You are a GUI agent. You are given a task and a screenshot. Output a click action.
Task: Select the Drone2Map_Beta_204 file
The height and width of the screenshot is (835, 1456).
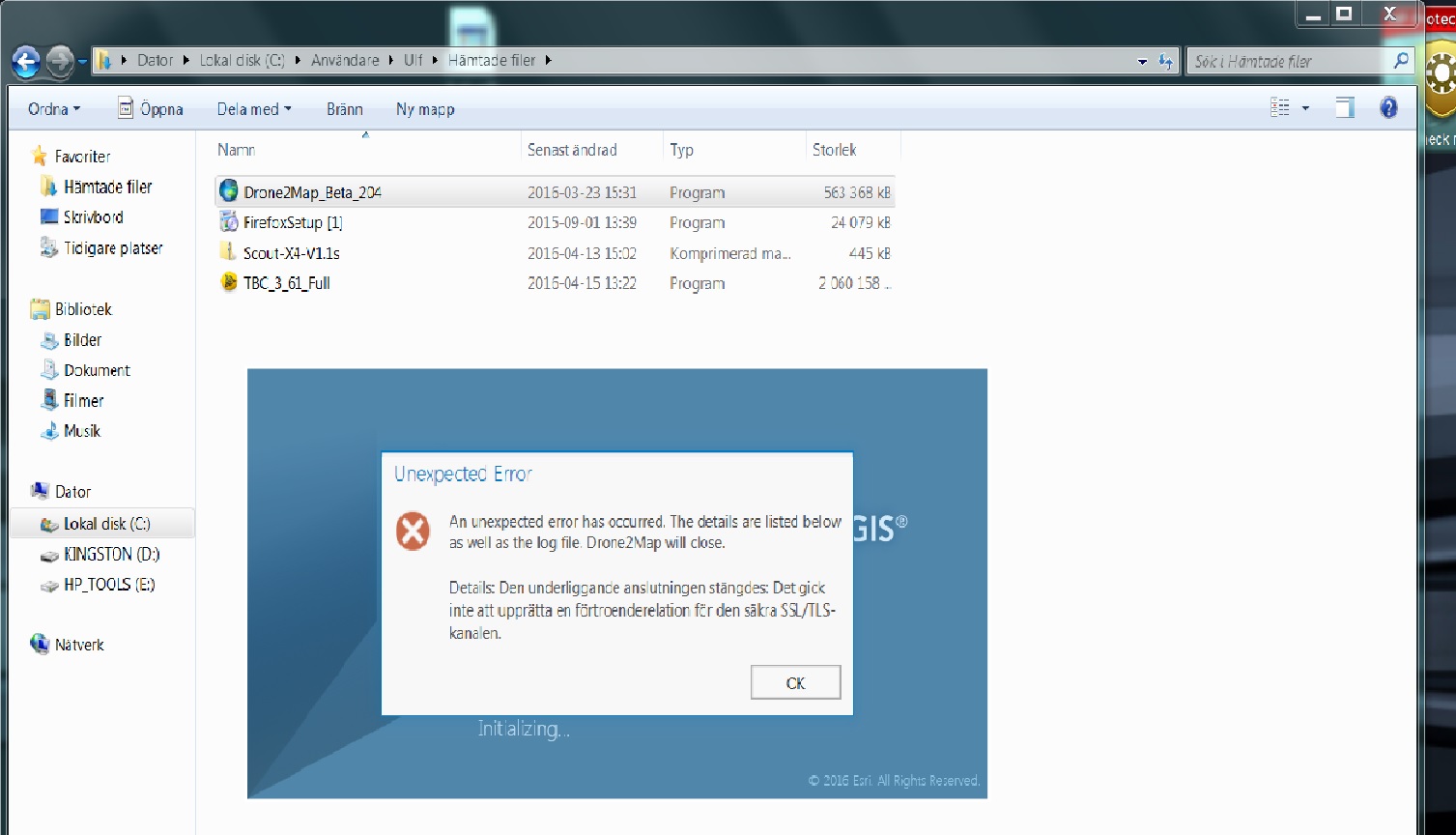[555, 192]
